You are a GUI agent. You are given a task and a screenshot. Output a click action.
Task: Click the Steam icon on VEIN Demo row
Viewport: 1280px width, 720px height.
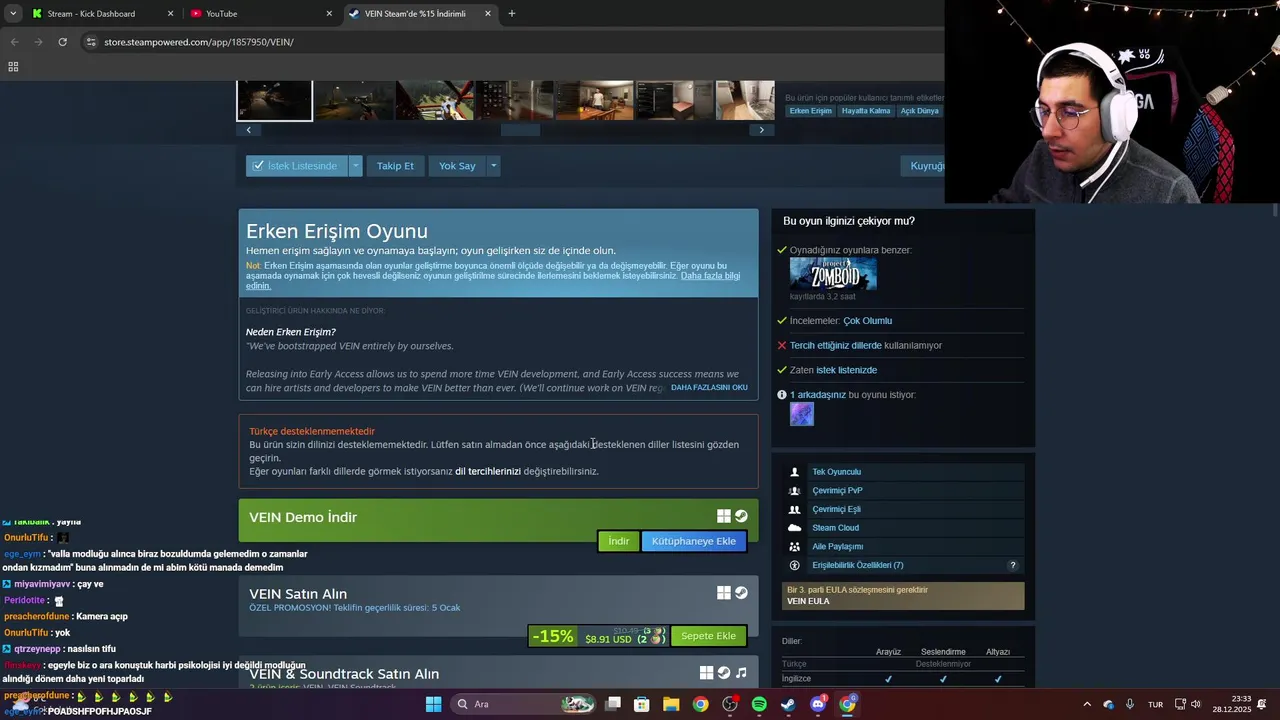pos(741,516)
